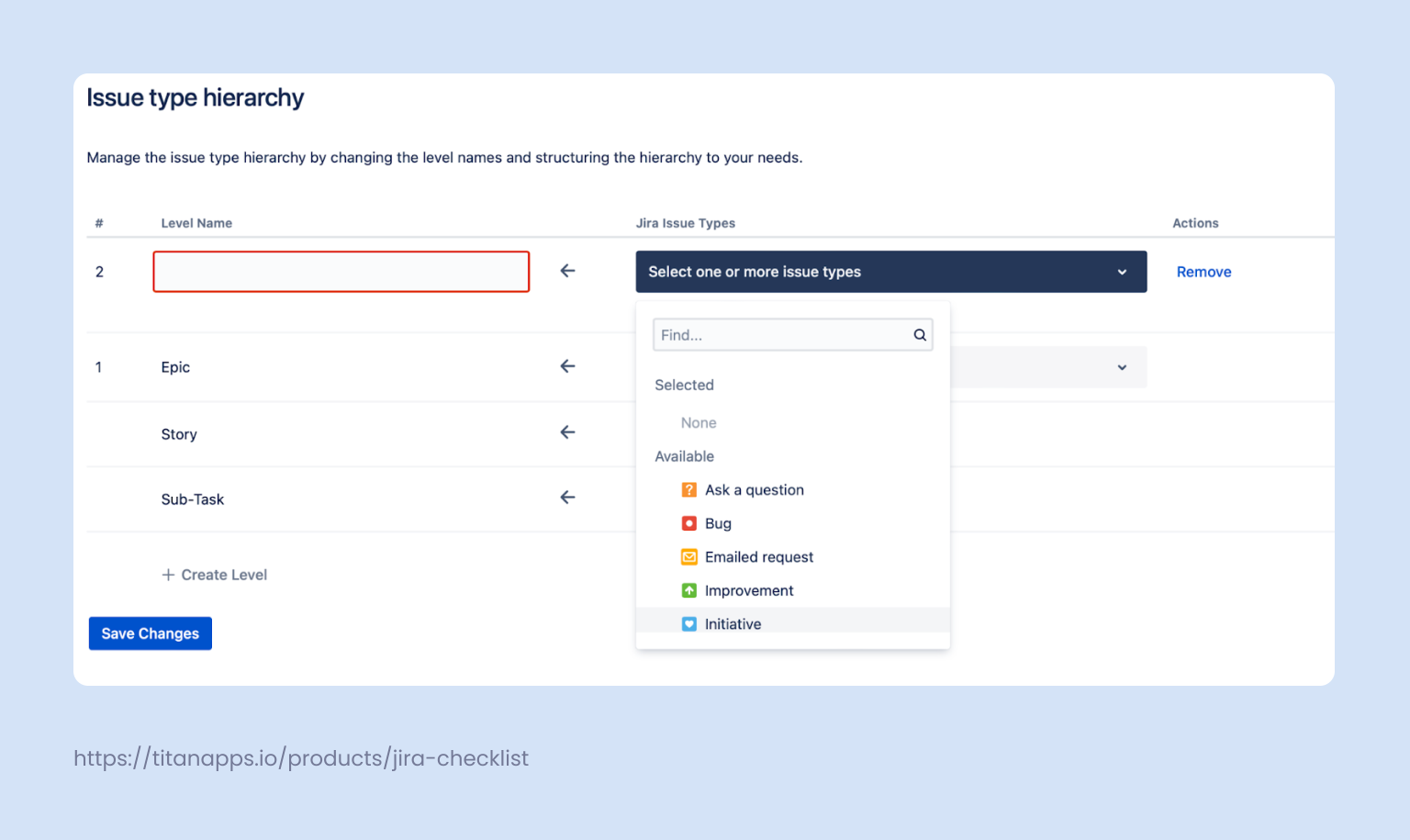Open the Select one or more issue types dropdown
Image resolution: width=1410 pixels, height=840 pixels.
pos(890,272)
